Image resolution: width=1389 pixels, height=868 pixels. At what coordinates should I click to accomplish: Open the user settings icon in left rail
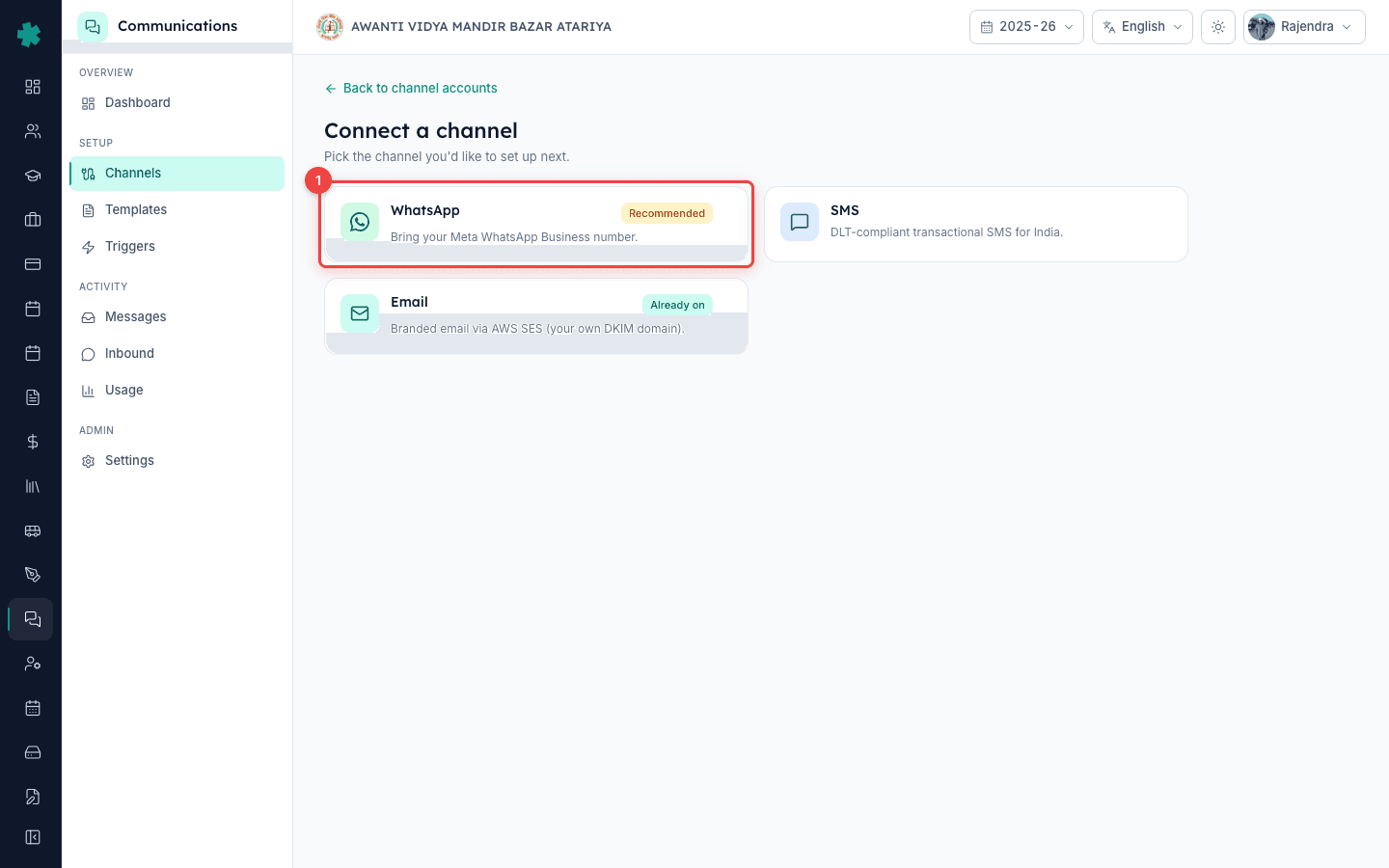tap(33, 664)
